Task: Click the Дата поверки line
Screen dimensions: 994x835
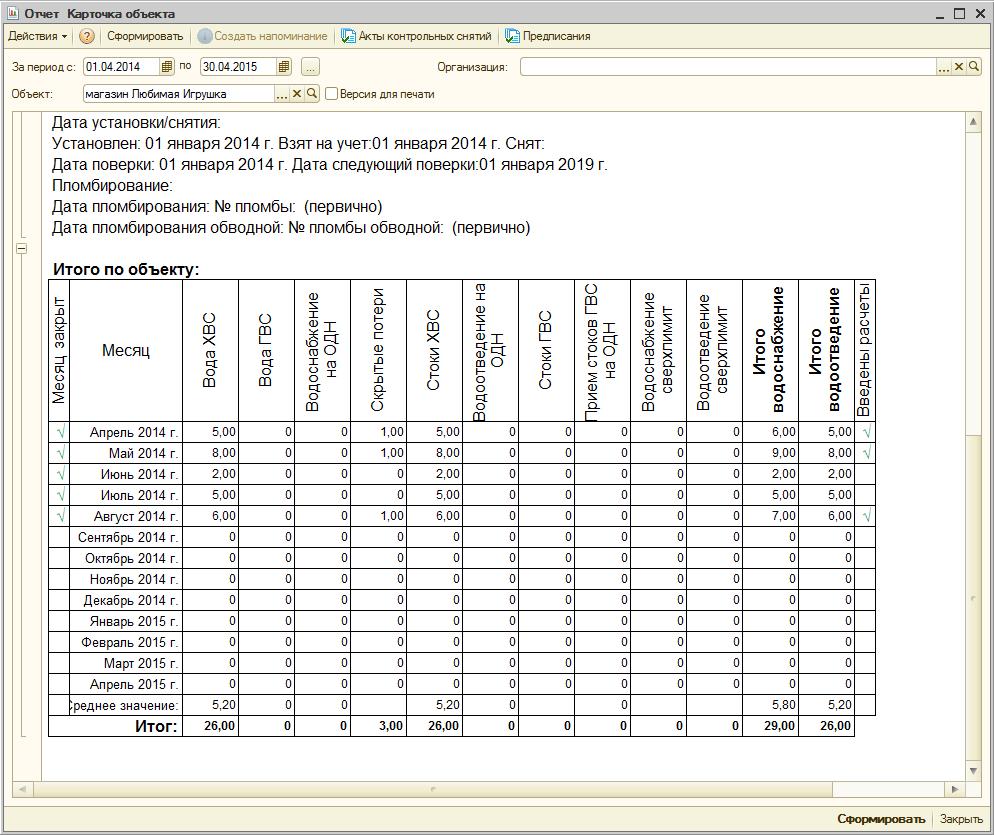Action: (330, 165)
